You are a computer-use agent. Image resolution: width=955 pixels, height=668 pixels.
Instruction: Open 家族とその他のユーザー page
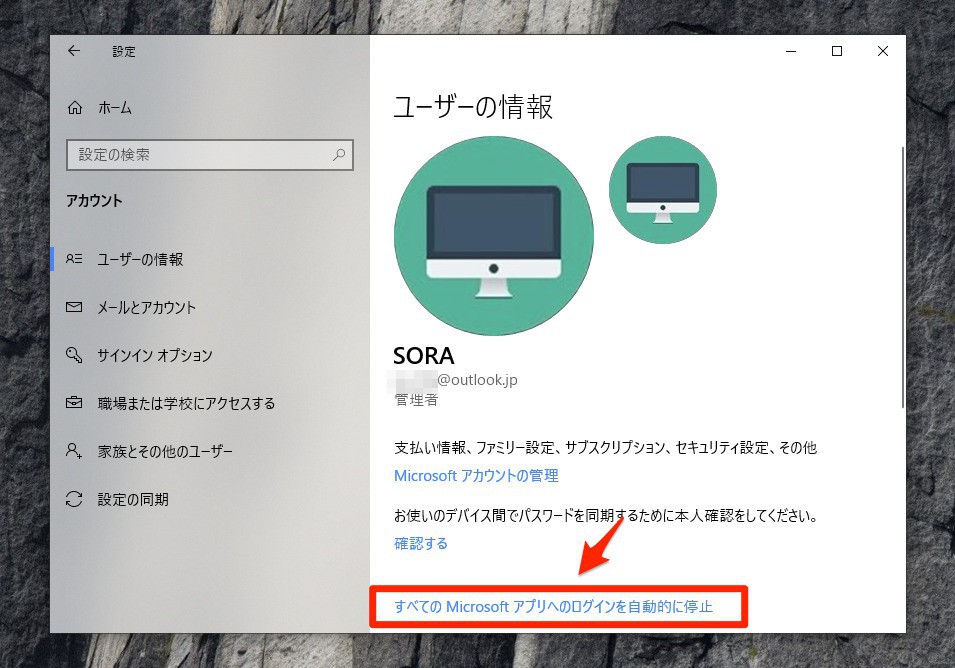(165, 452)
